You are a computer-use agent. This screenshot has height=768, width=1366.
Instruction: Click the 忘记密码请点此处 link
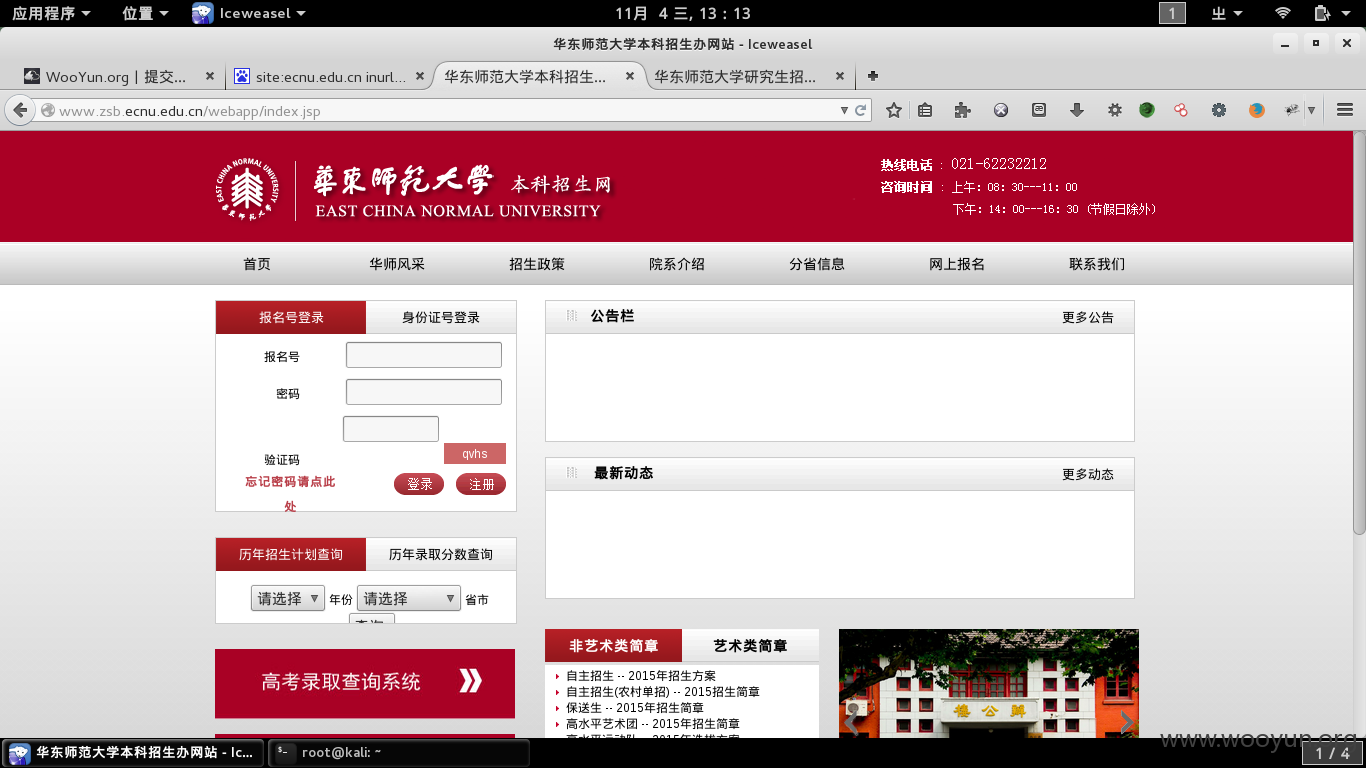290,494
